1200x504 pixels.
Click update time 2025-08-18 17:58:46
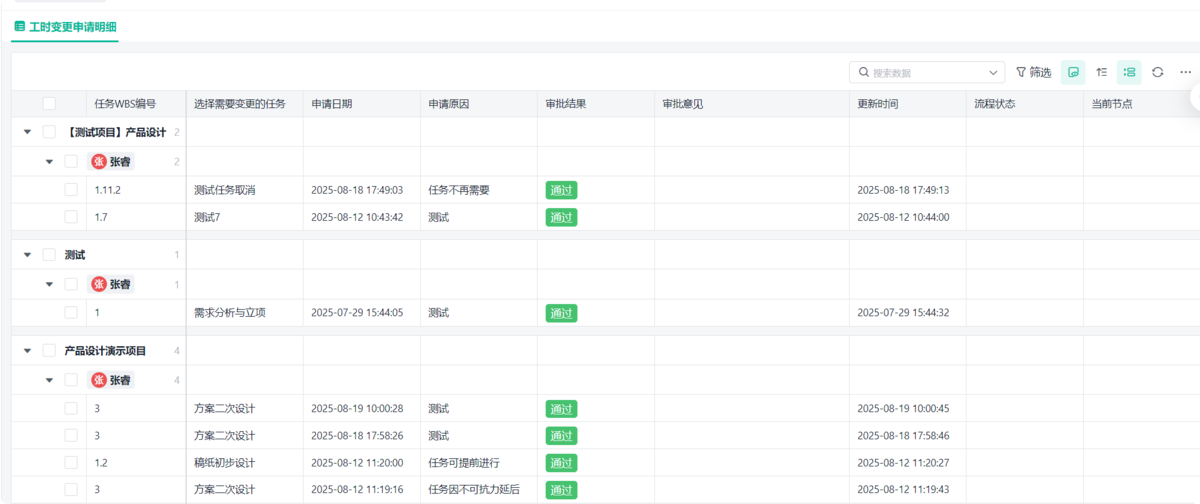[x=903, y=436]
